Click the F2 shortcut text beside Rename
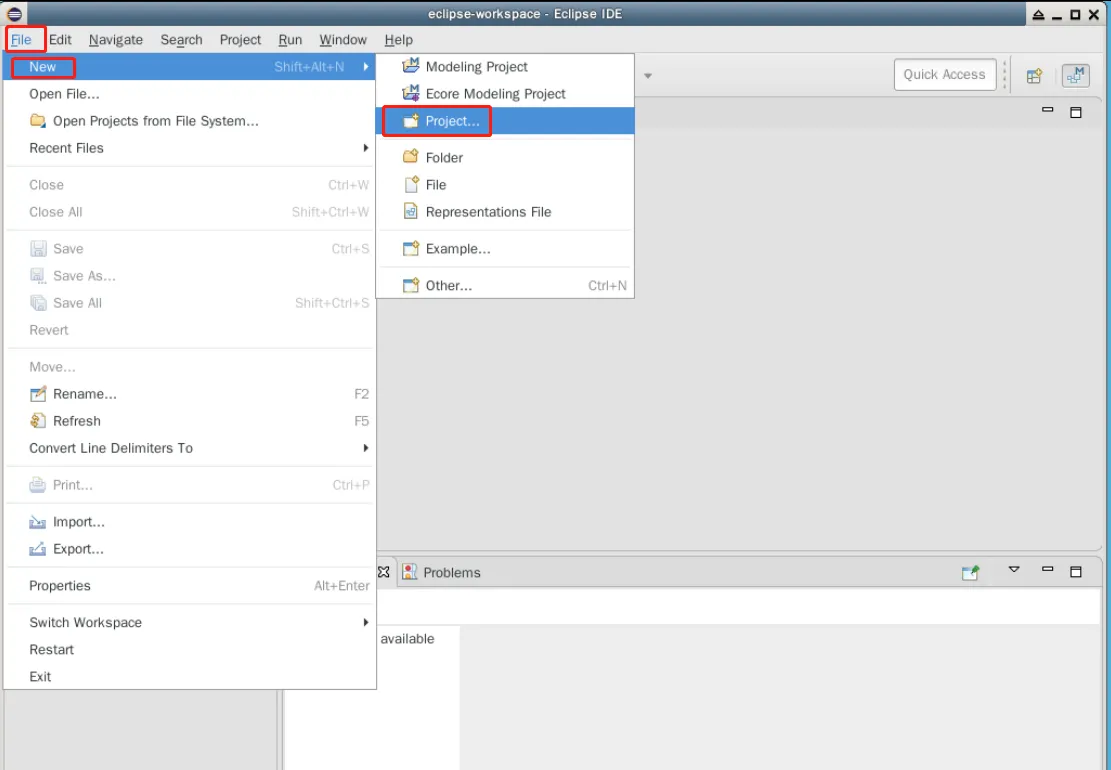This screenshot has width=1111, height=770. [361, 394]
